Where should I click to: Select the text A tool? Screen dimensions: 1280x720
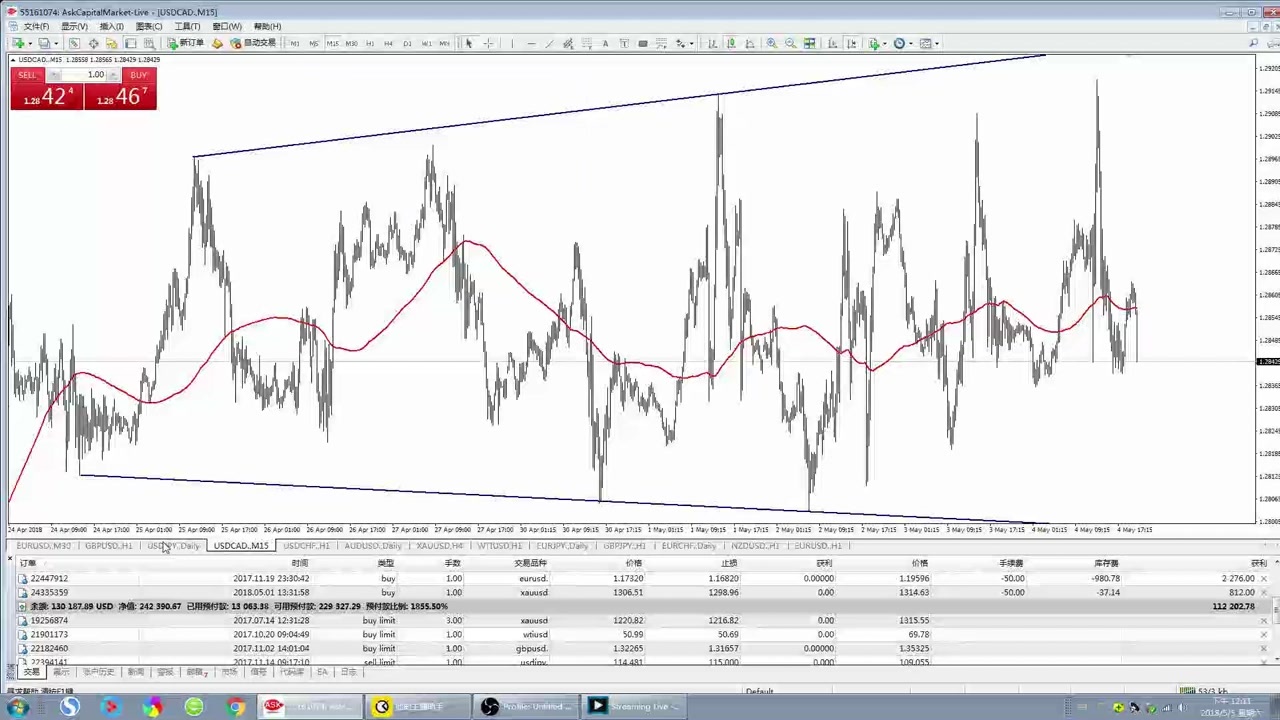605,43
